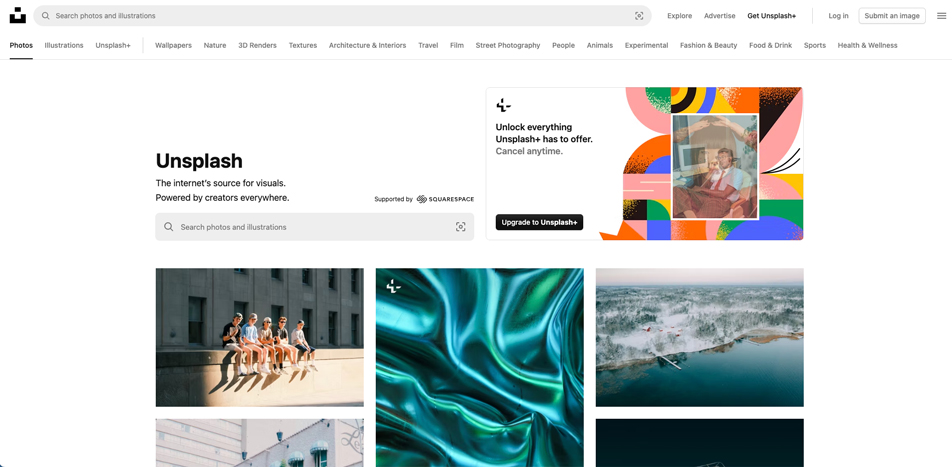
Task: Click magnifier icon in hero search box
Action: tap(169, 227)
